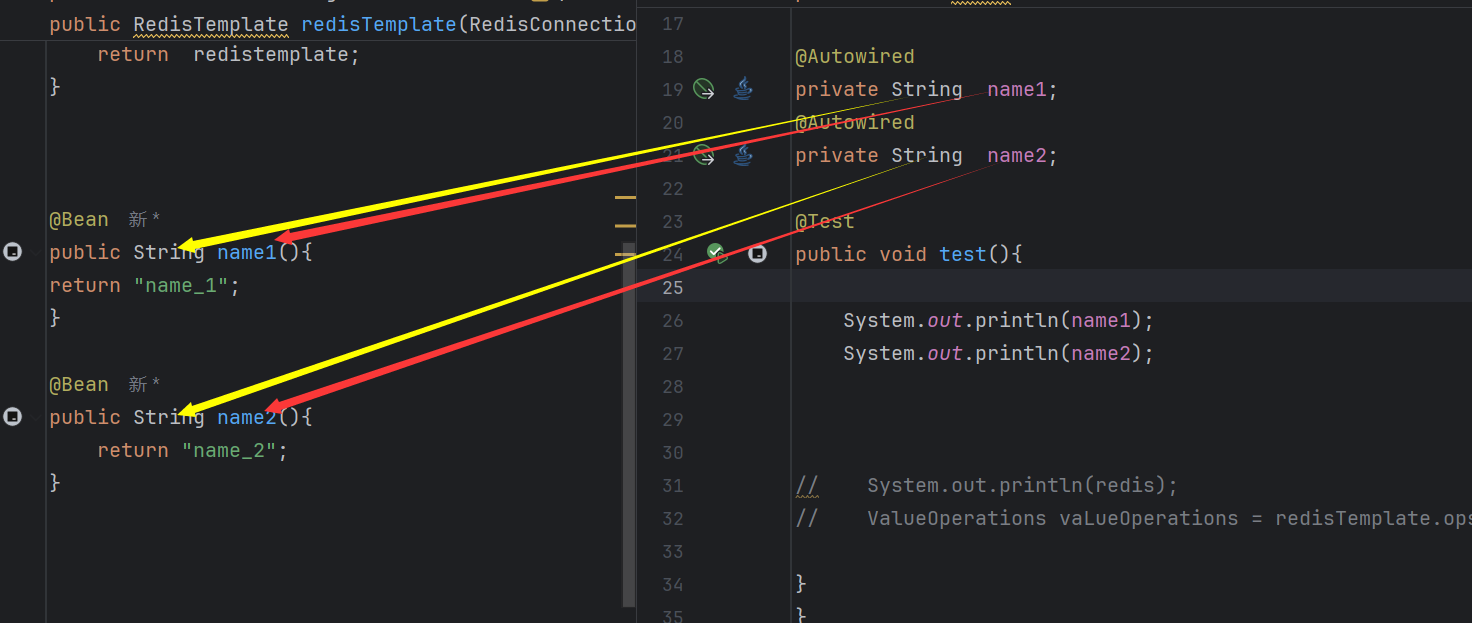Run the test using line 24 gutter icon
The height and width of the screenshot is (623, 1472).
pyautogui.click(x=717, y=254)
